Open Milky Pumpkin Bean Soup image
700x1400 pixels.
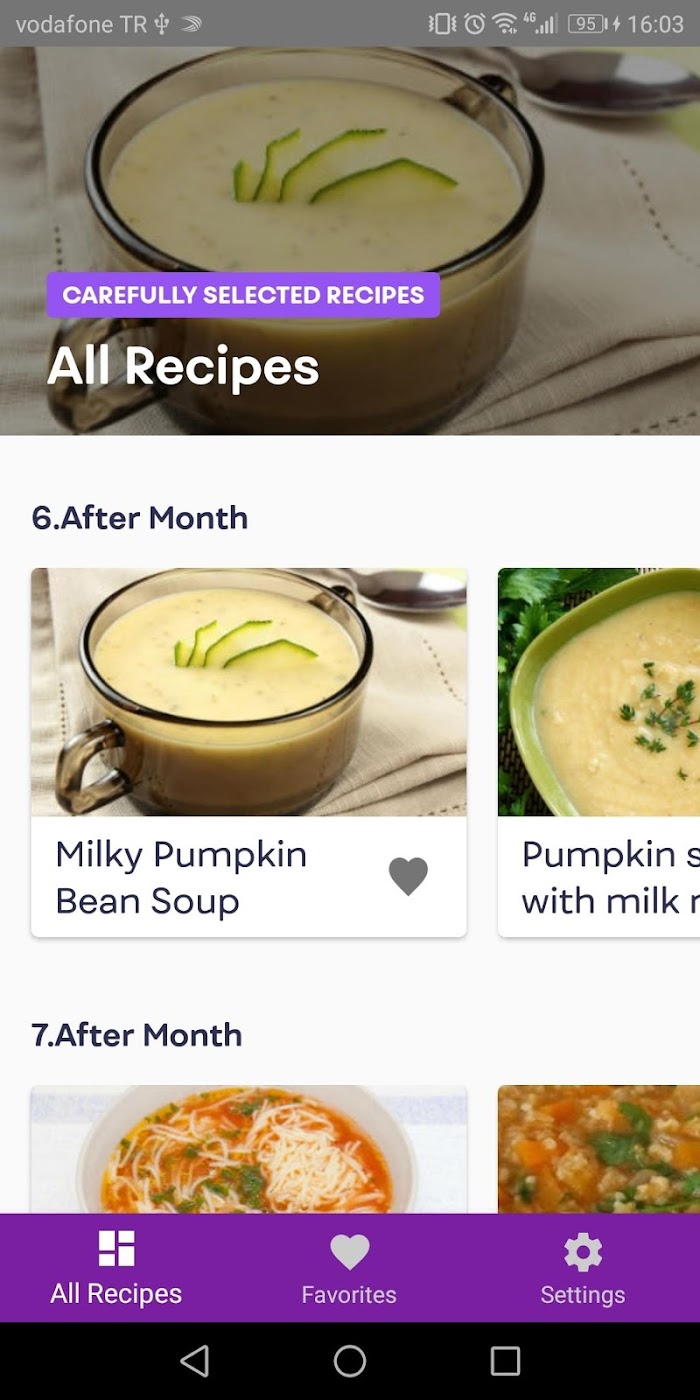(249, 692)
